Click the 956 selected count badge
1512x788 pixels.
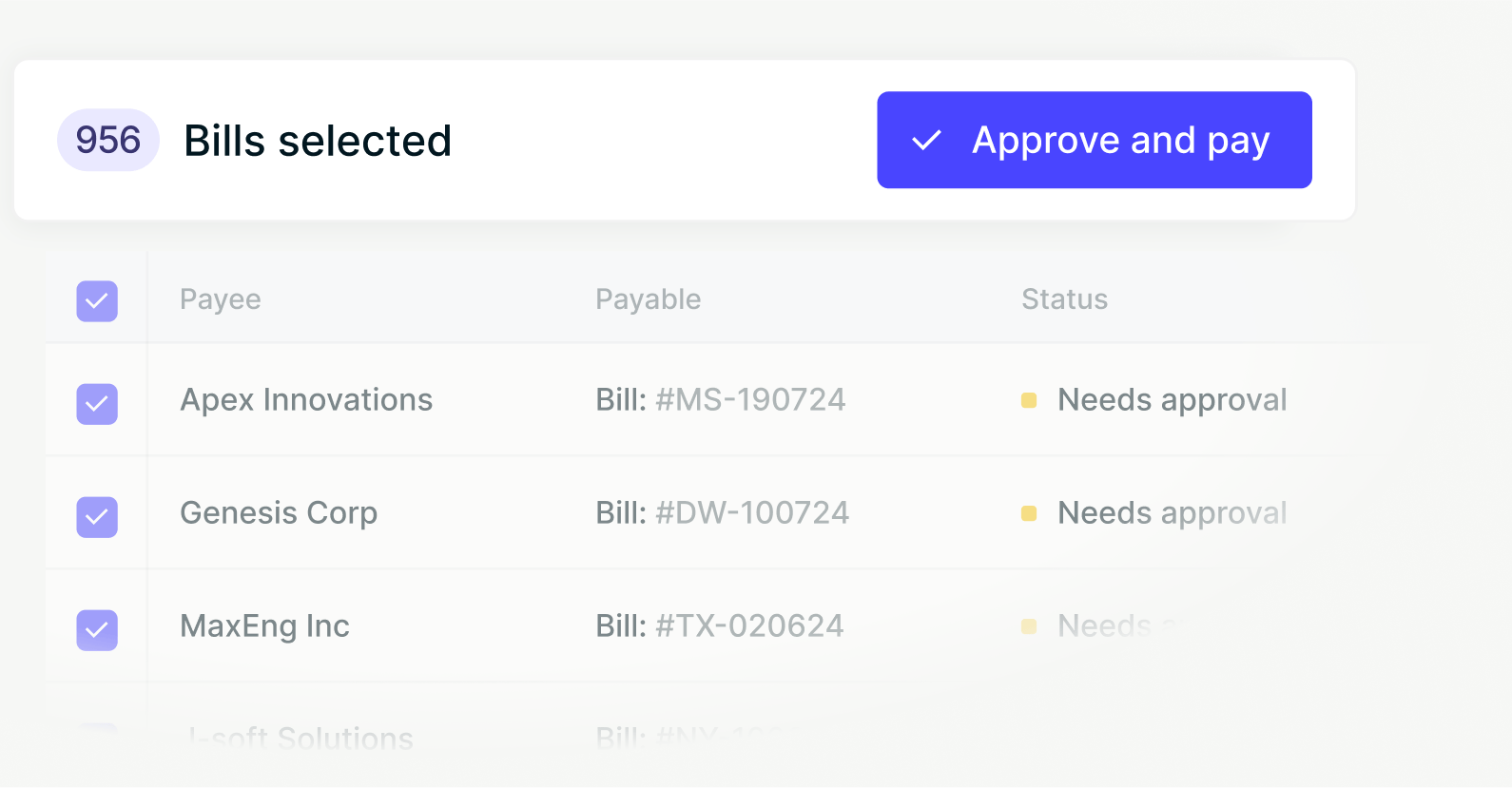coord(108,140)
